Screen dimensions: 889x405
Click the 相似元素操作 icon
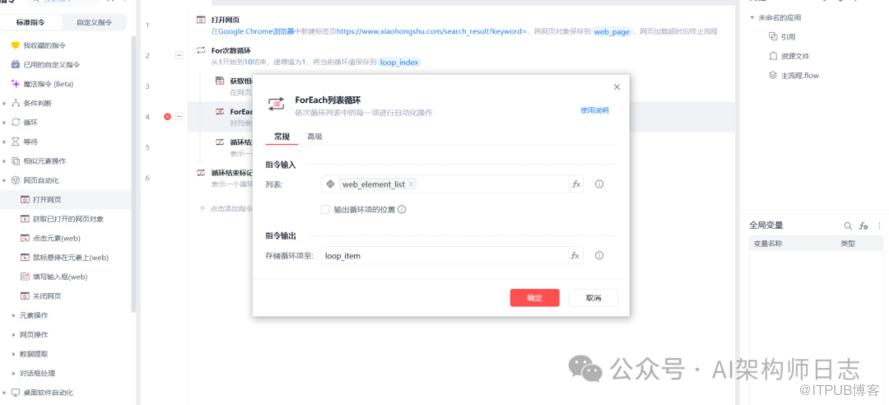click(x=15, y=161)
